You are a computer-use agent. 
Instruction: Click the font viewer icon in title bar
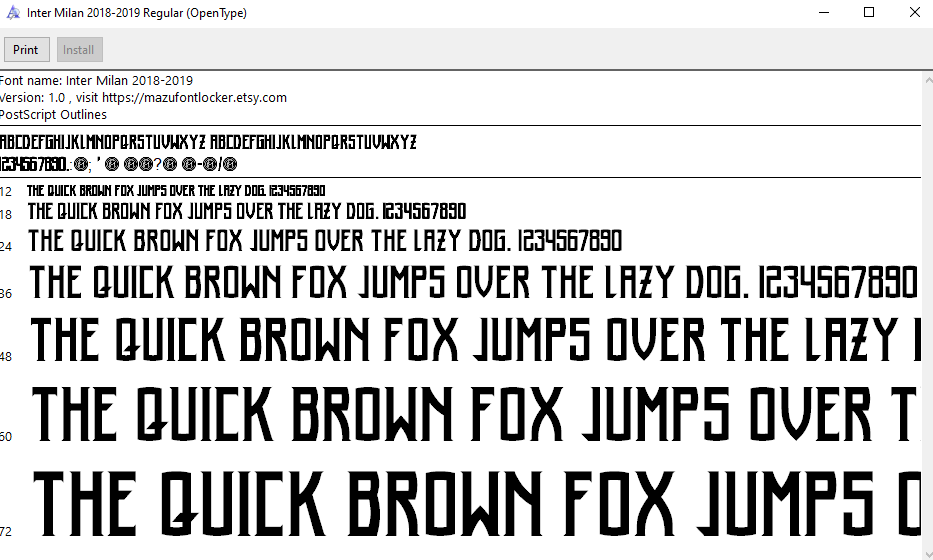tap(13, 13)
